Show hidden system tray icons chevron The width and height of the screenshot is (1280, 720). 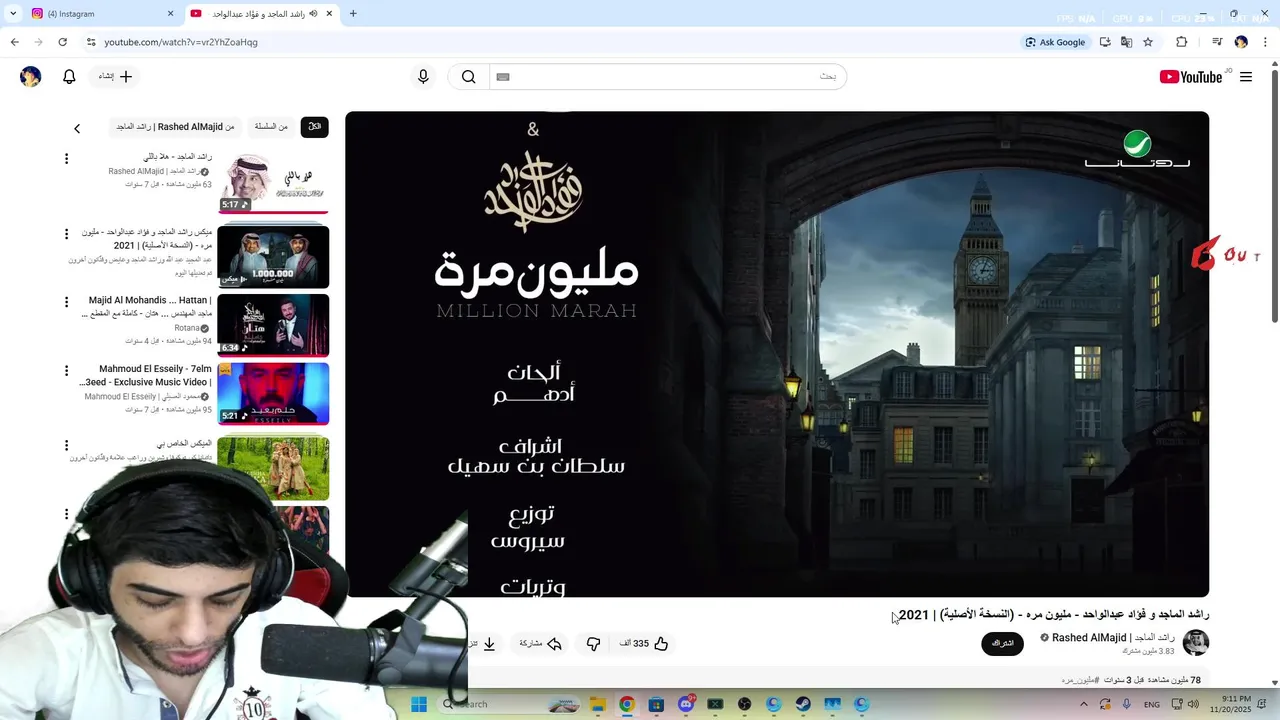tap(1083, 704)
